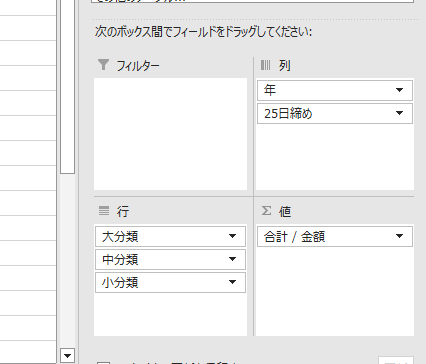Screen dimensions: 426x364
Task: Select the 合計 / 金額 field text
Action: pyautogui.click(x=294, y=237)
